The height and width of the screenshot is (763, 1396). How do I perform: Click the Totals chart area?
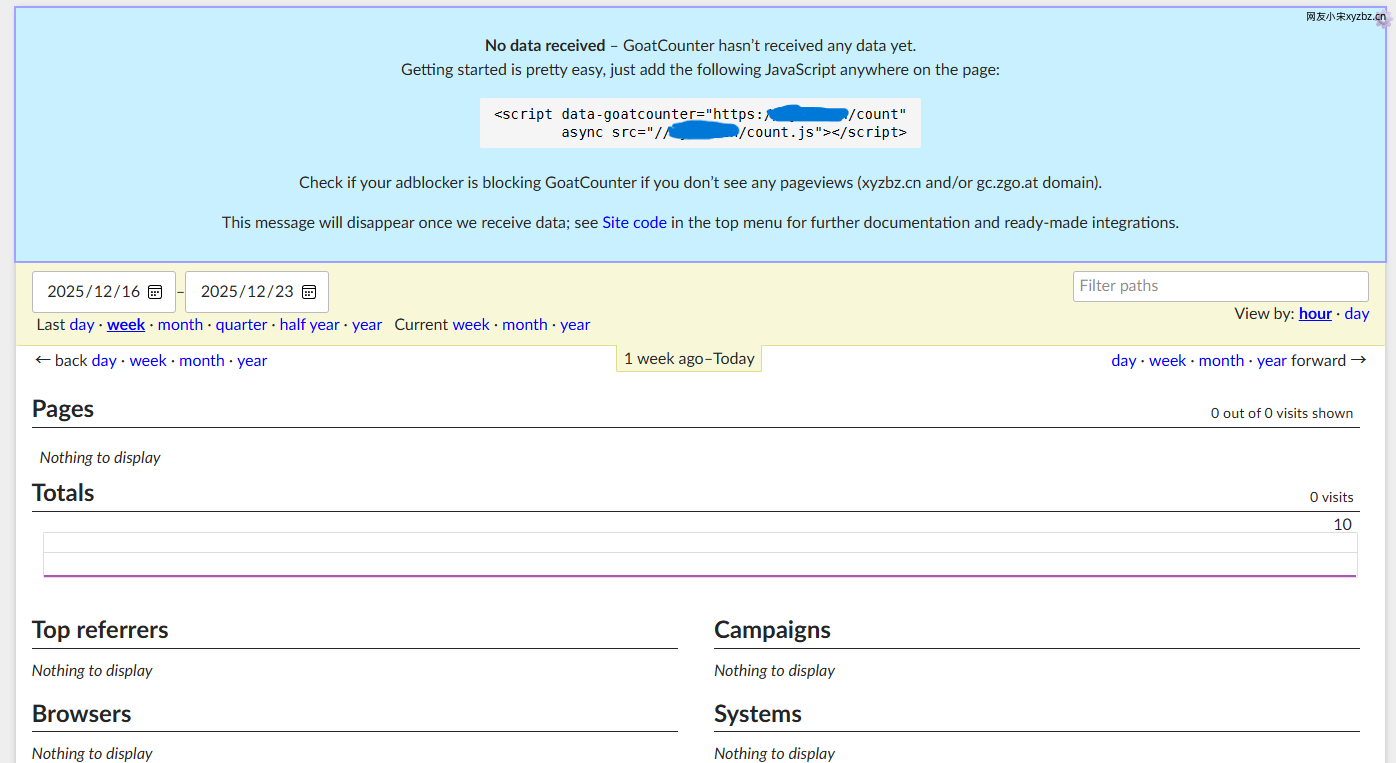click(700, 555)
